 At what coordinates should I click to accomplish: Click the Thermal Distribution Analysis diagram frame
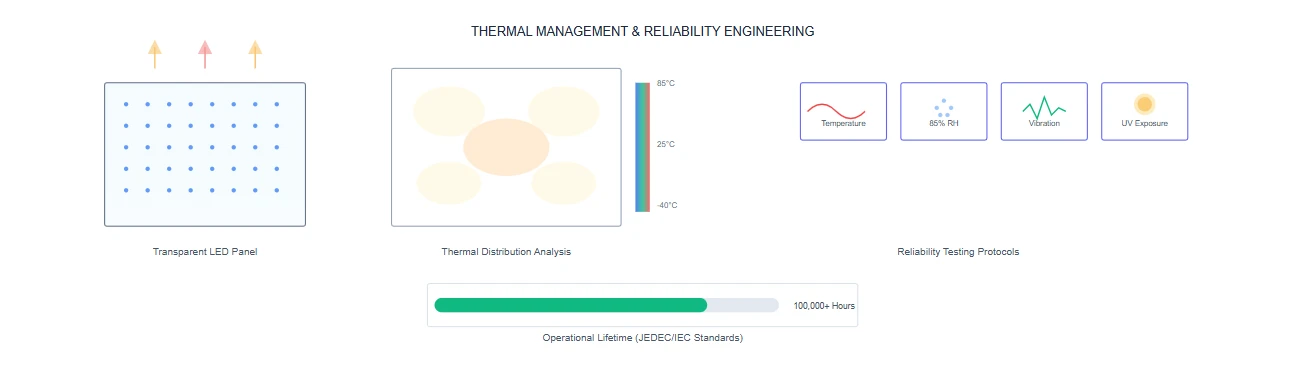click(x=506, y=147)
